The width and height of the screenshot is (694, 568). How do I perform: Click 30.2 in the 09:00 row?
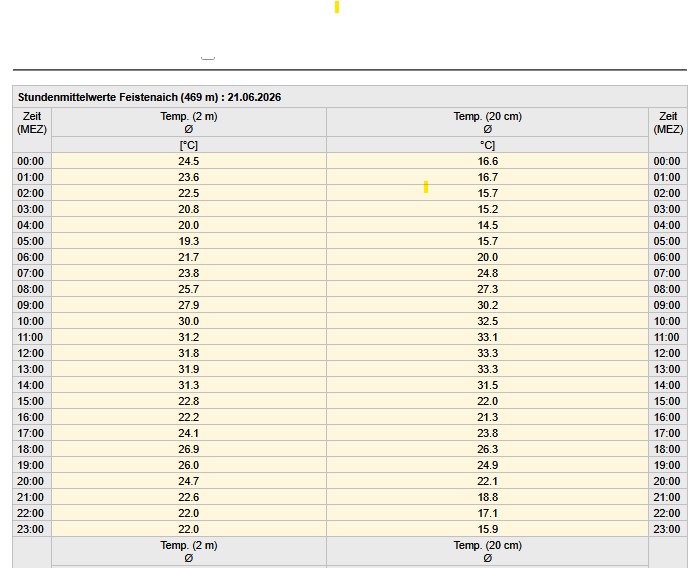point(487,305)
